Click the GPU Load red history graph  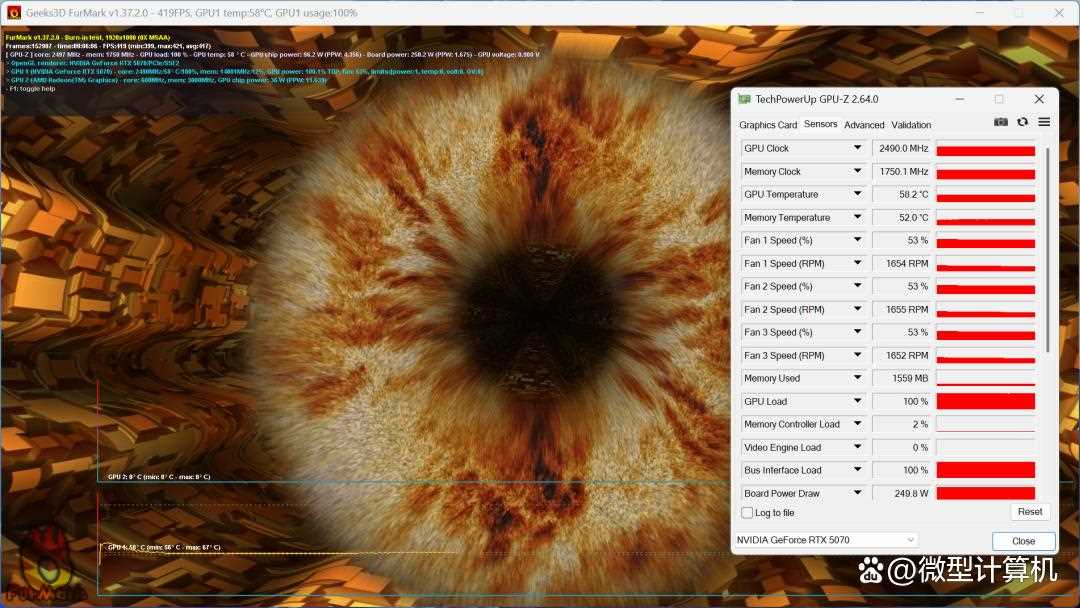point(986,401)
